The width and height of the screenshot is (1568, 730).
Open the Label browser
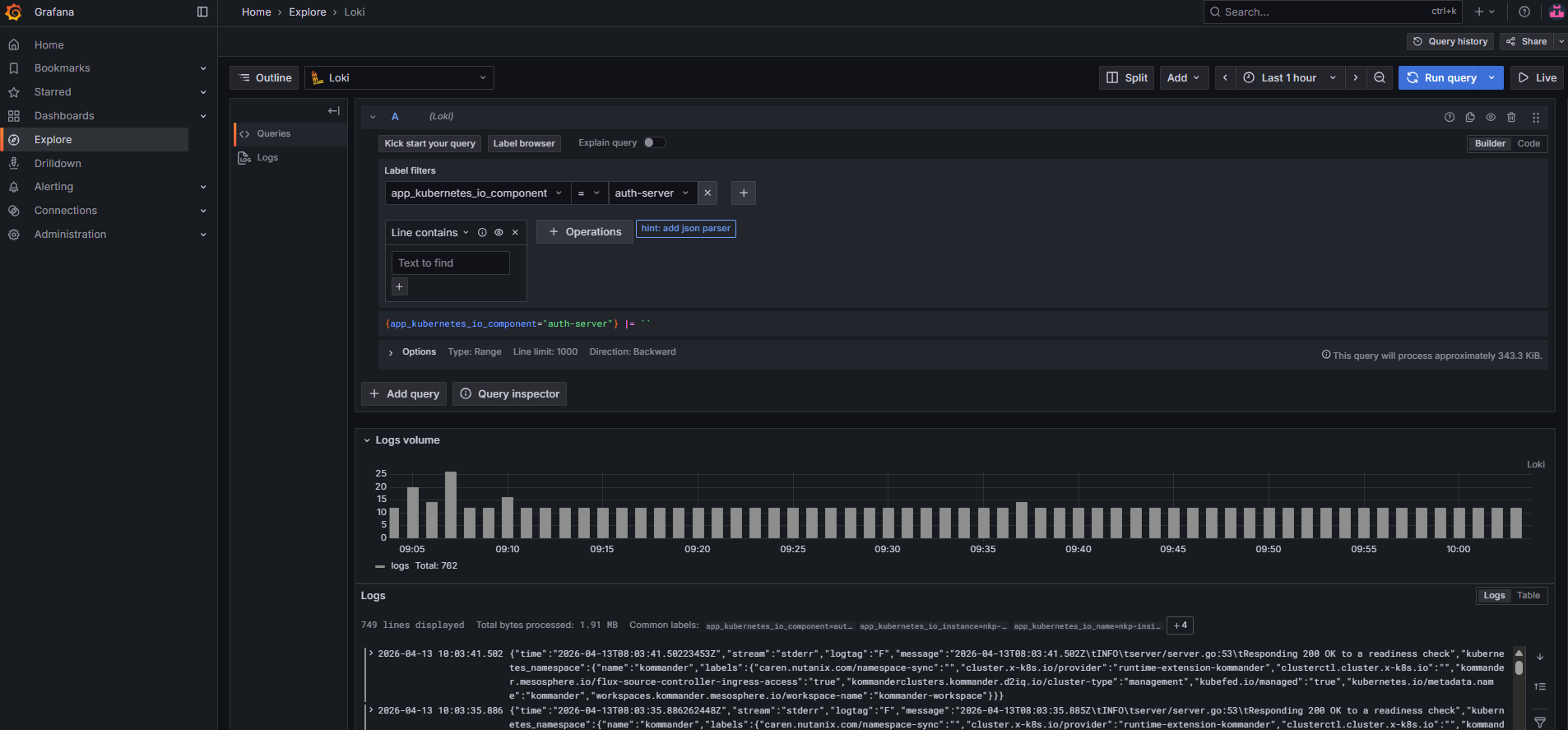pyautogui.click(x=524, y=143)
